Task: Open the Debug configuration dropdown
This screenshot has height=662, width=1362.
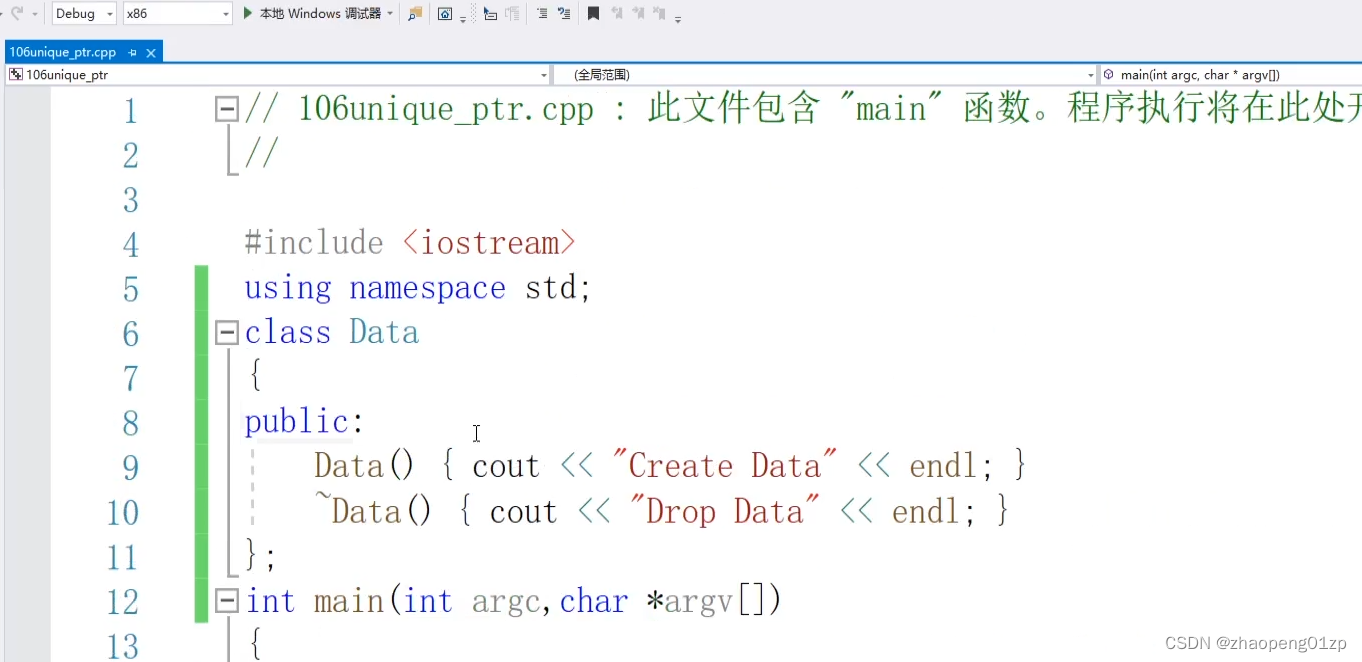Action: point(84,13)
